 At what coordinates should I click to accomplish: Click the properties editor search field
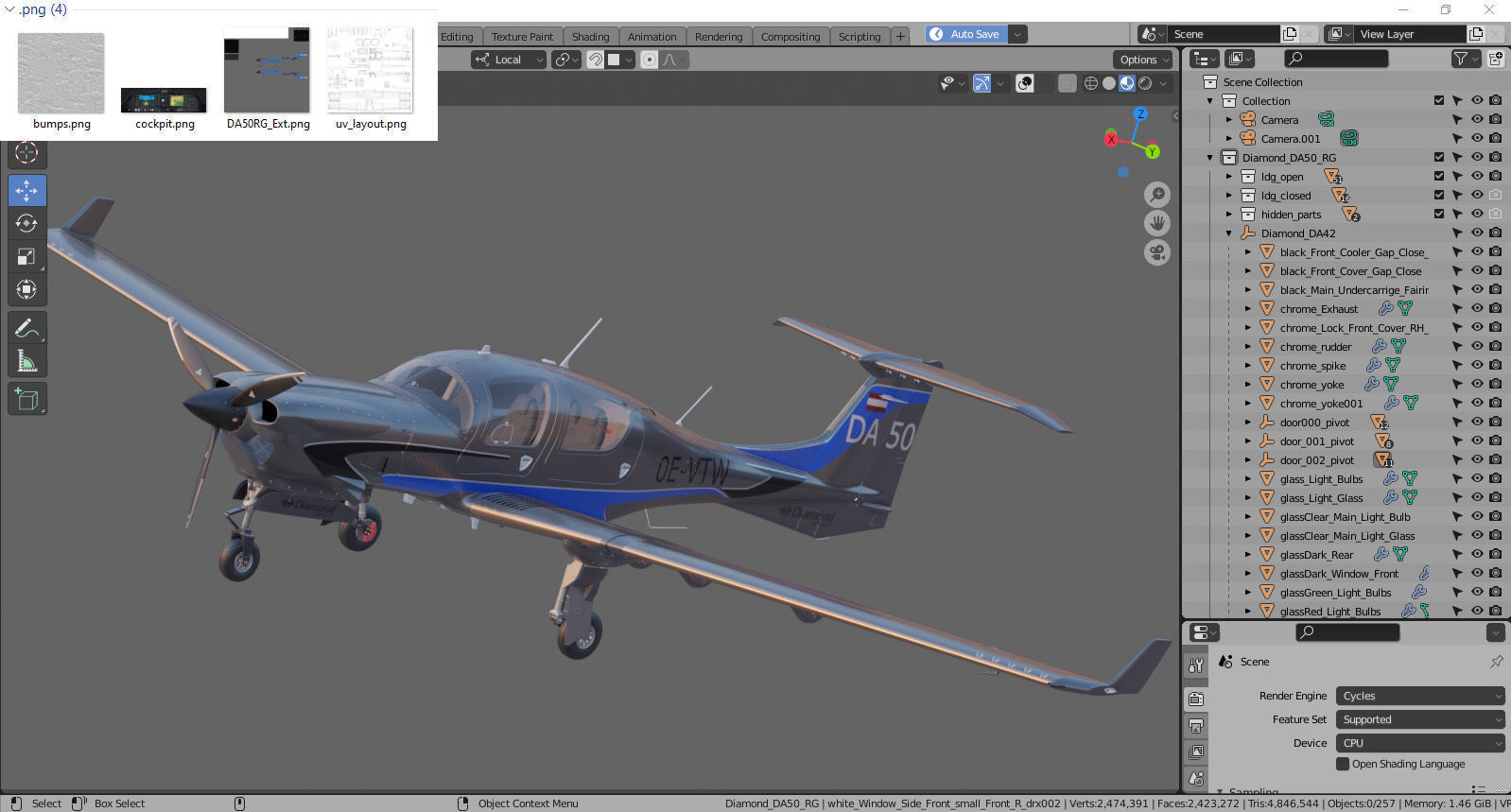click(1347, 632)
